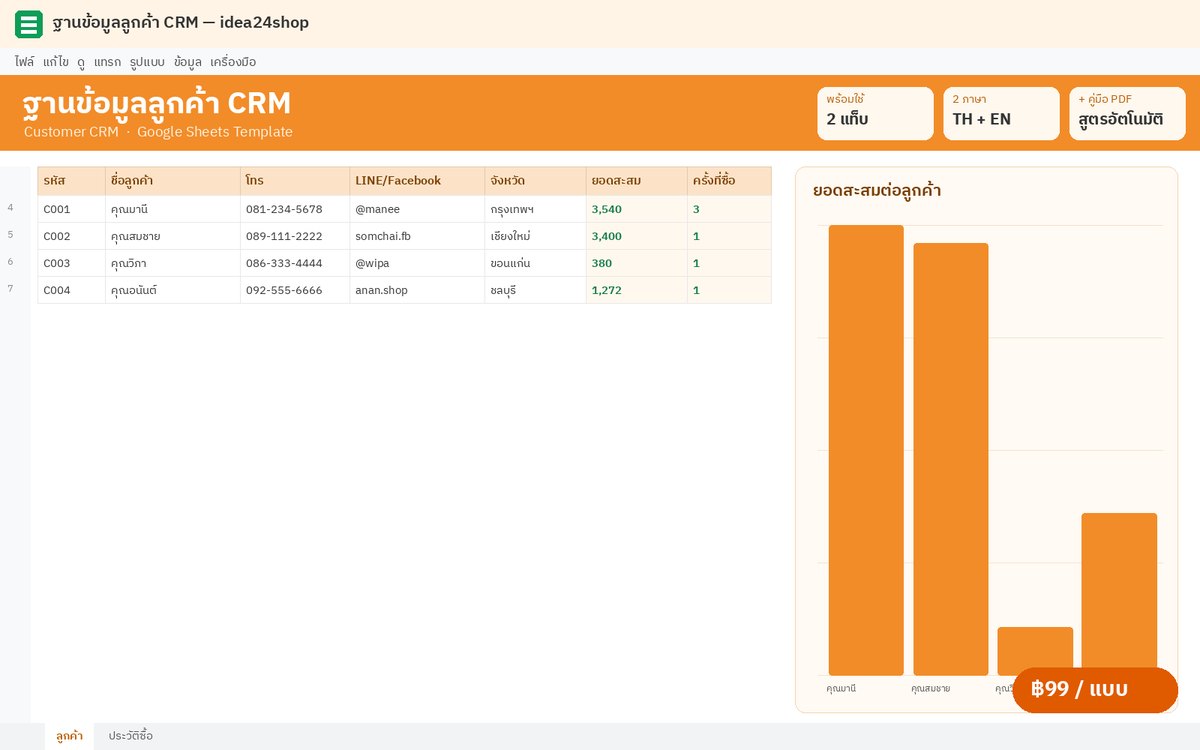Click cell C003
Screen dimensions: 1200x750
[71, 263]
